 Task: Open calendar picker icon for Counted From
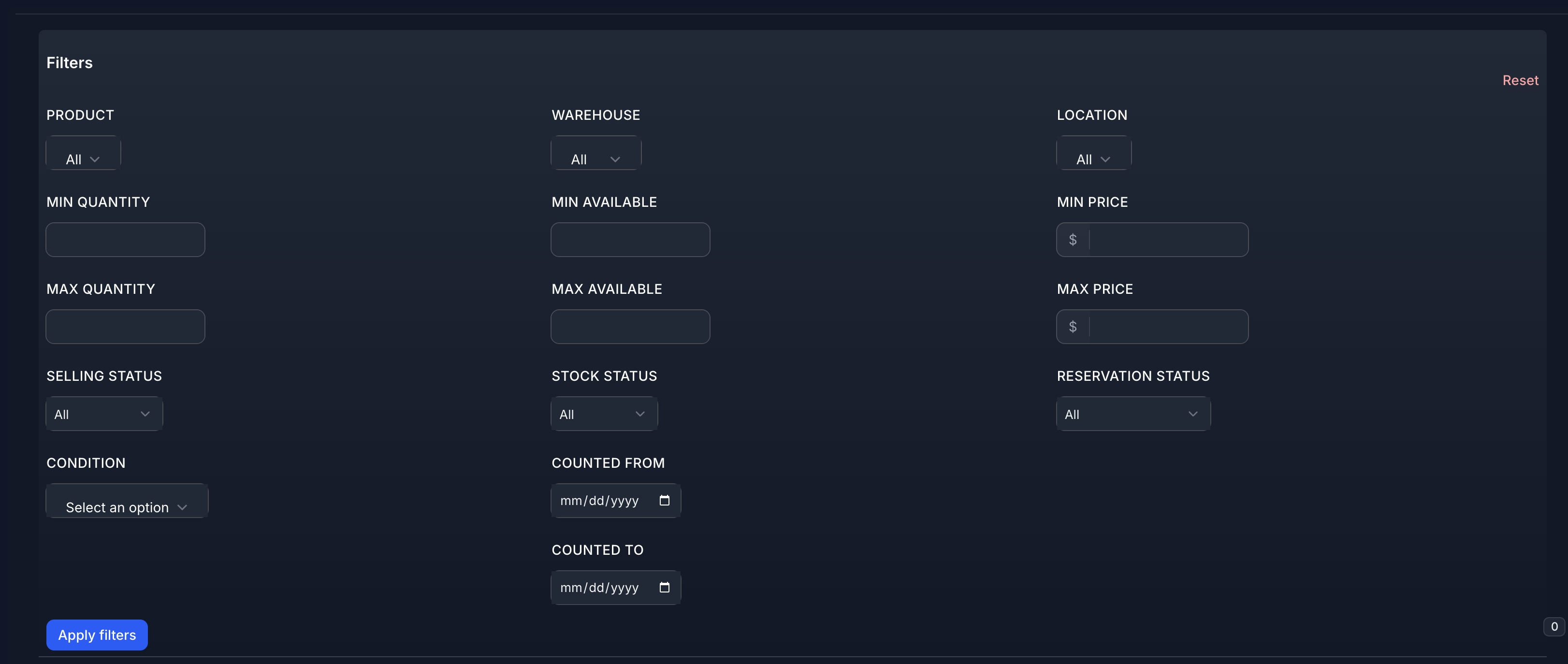664,500
